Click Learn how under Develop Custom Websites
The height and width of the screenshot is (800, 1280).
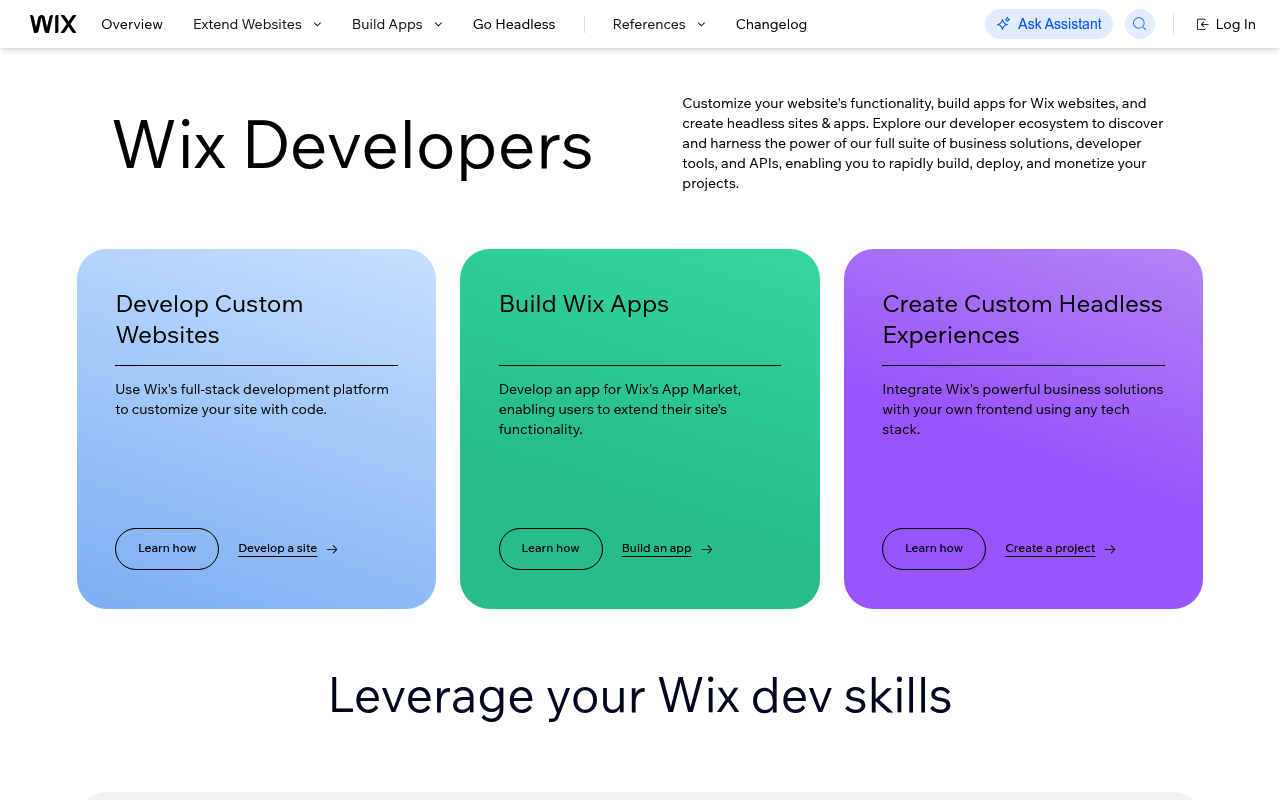[x=167, y=549]
